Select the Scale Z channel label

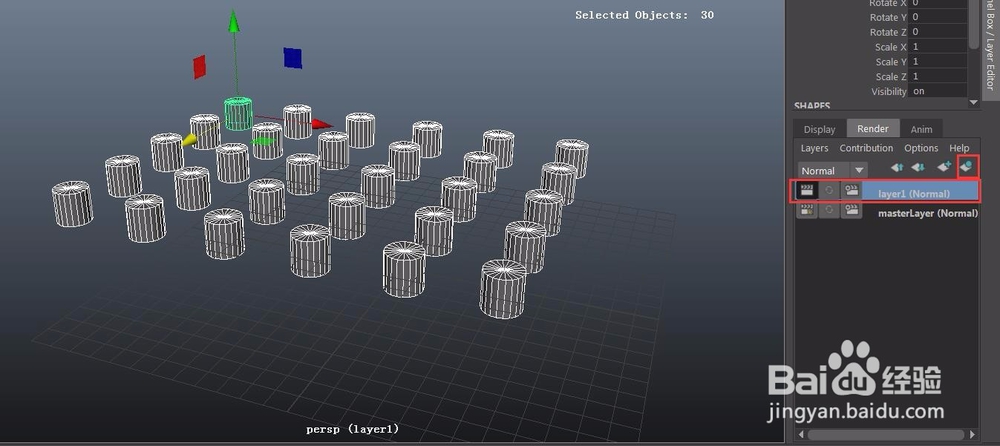click(x=890, y=77)
